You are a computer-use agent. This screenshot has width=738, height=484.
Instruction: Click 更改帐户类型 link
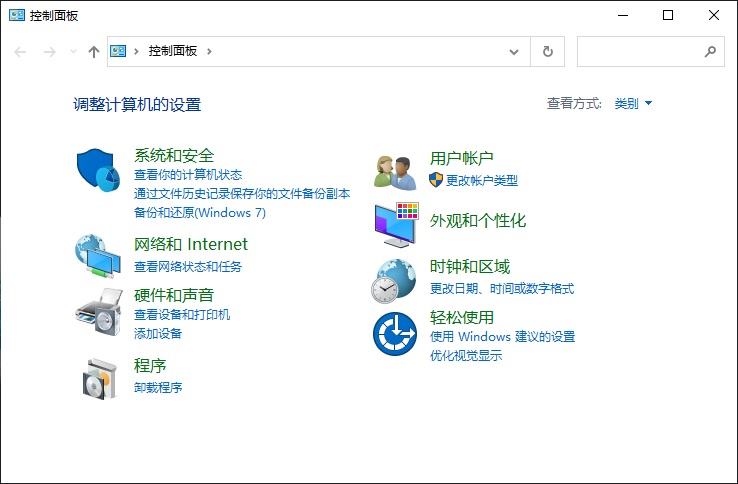tap(482, 180)
